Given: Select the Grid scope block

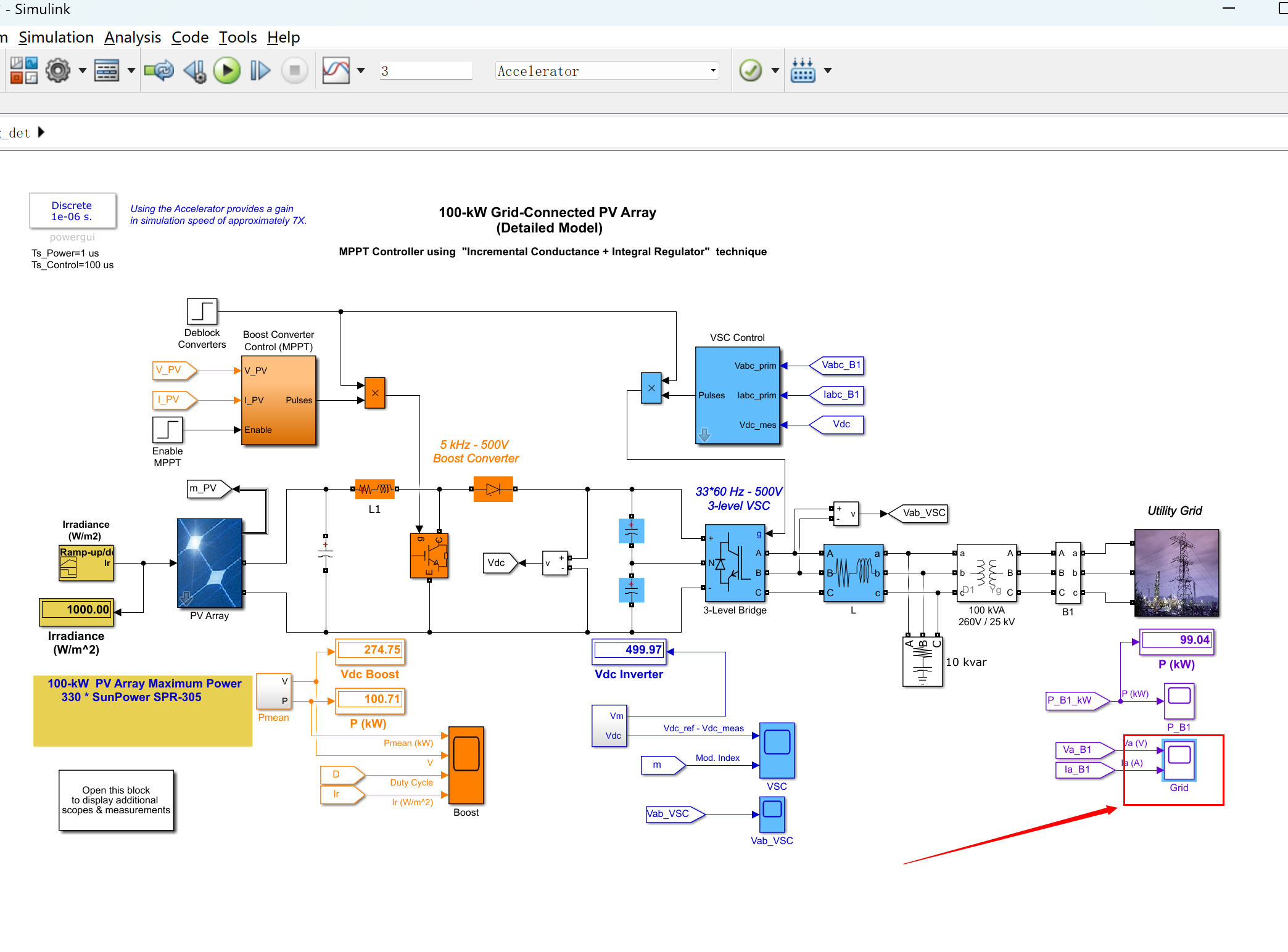Looking at the screenshot, I should coord(1179,760).
